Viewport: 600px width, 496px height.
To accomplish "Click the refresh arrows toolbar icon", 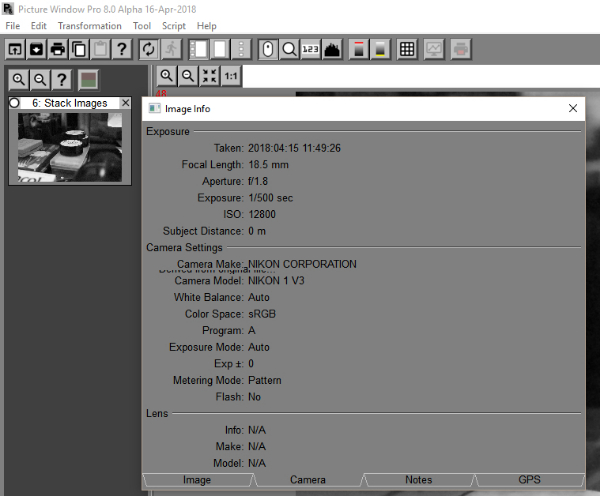I will click(149, 49).
